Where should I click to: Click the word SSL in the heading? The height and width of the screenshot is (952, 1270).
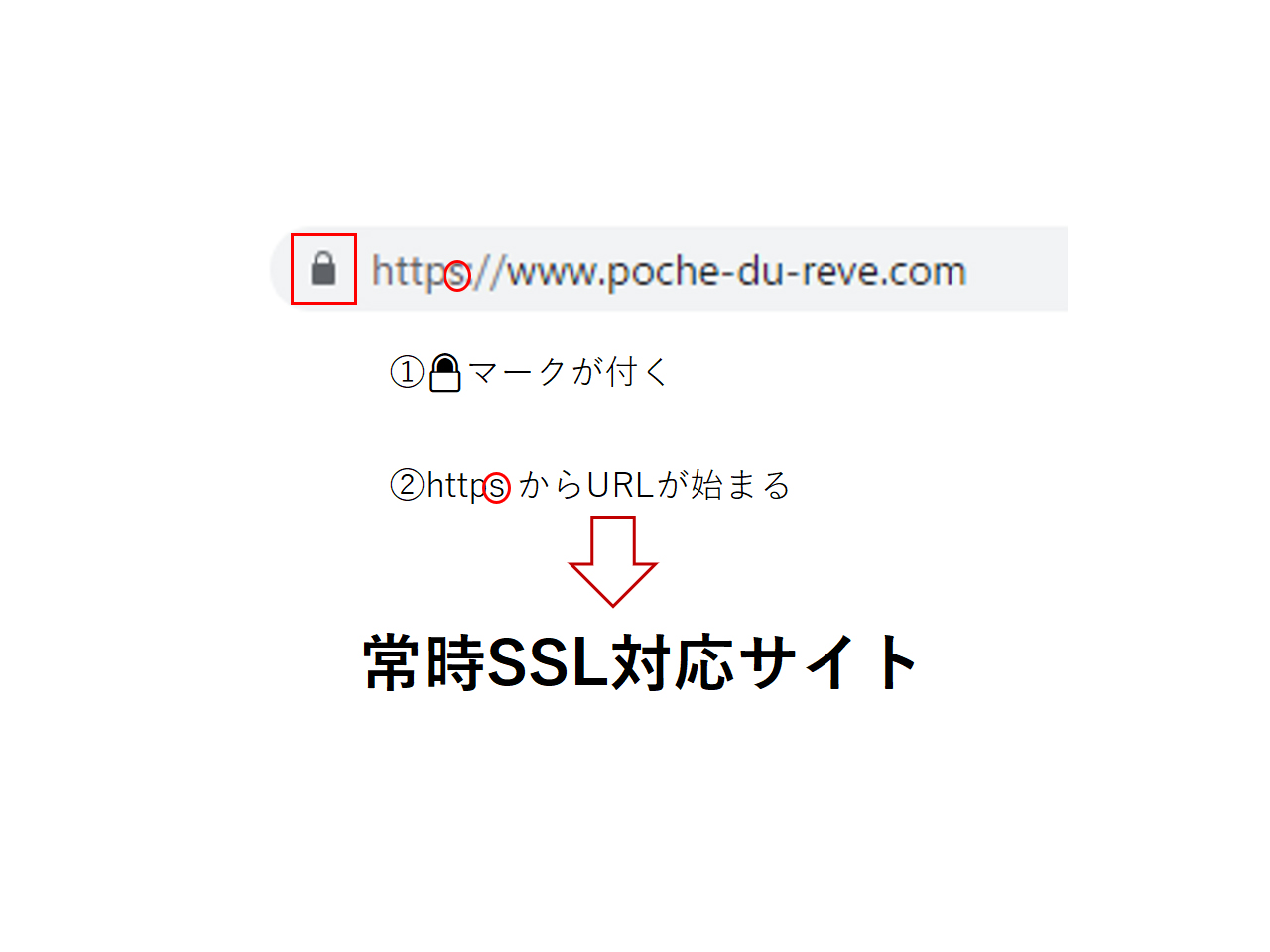(x=549, y=662)
